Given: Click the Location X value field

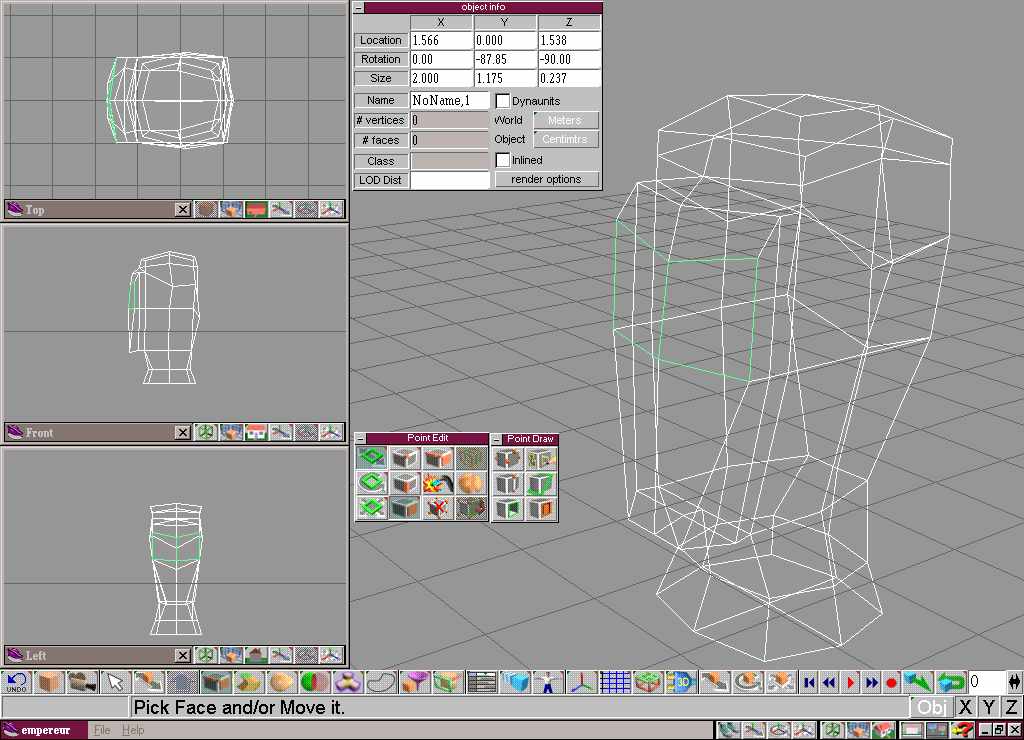Looking at the screenshot, I should coord(441,40).
